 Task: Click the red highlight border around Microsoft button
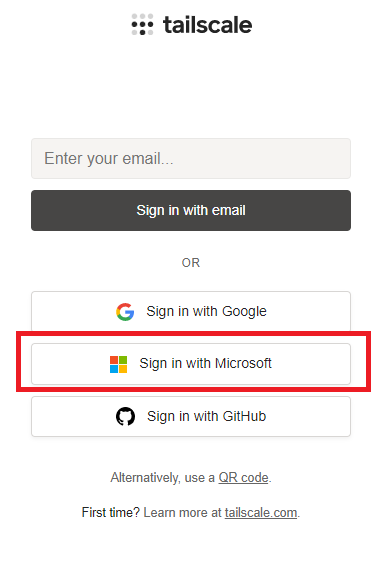(193, 334)
